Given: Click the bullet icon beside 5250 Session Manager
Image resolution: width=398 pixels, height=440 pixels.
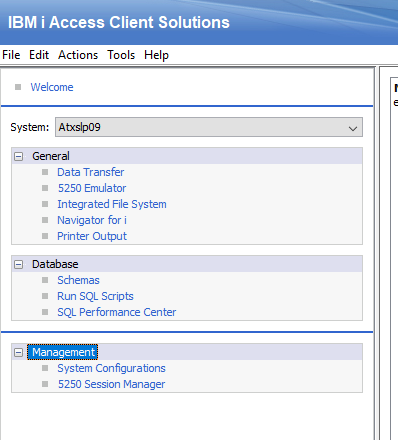Looking at the screenshot, I should point(45,384).
